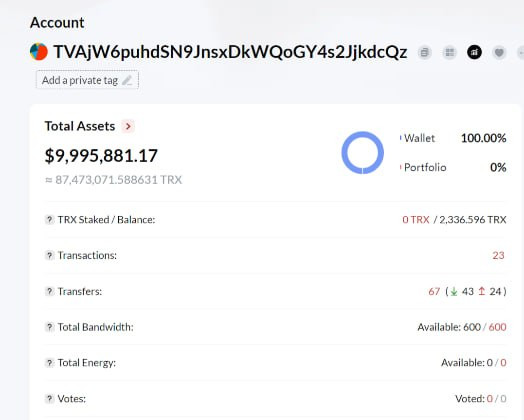Image resolution: width=524 pixels, height=420 pixels.
Task: Add a private tag to the account
Action: pyautogui.click(x=87, y=80)
